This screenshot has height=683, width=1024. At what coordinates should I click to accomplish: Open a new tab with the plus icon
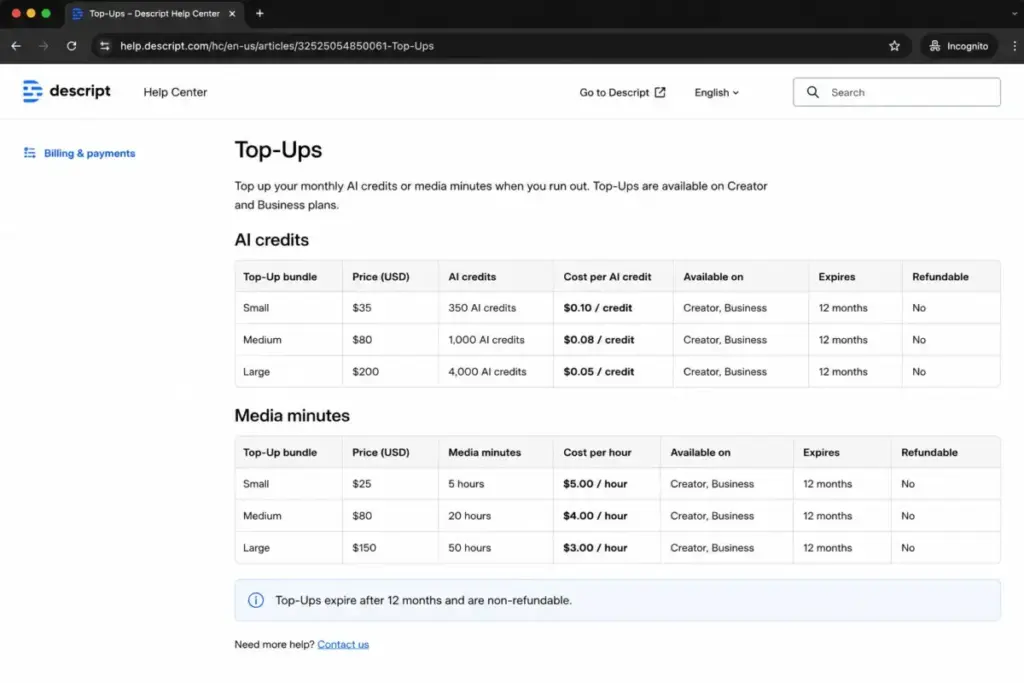coord(259,13)
